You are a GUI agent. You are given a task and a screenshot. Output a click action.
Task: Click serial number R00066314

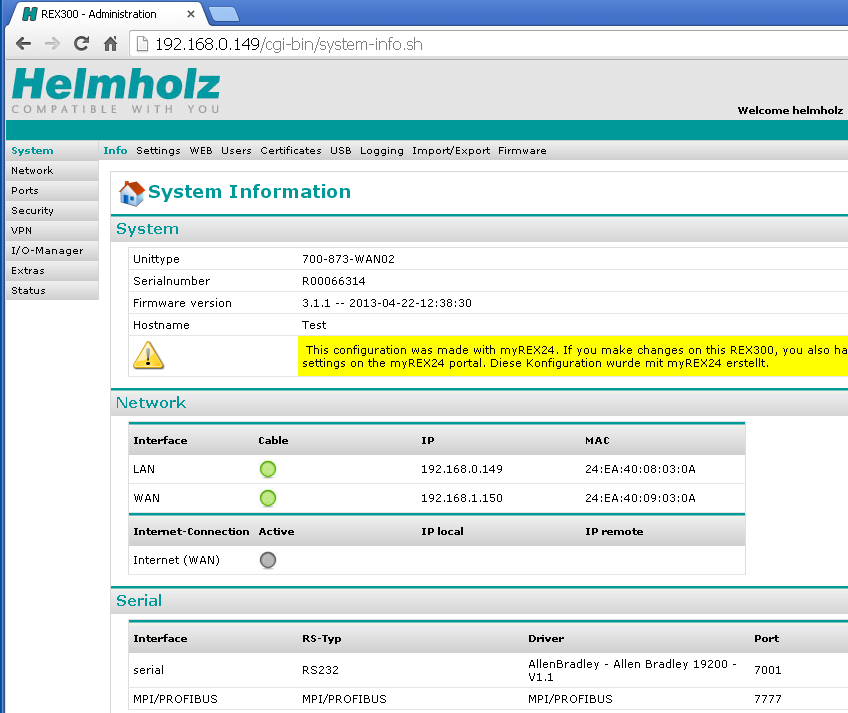[x=334, y=281]
